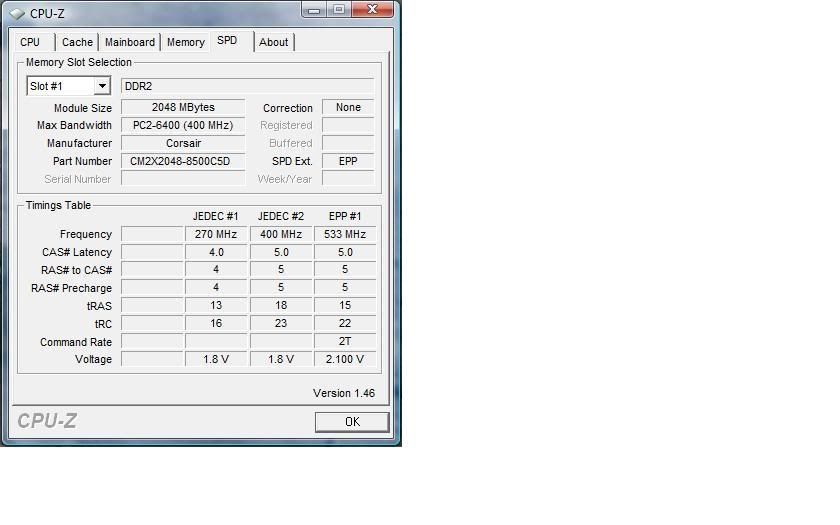Click the 2T Command Rate cell
840x525 pixels.
tap(345, 341)
